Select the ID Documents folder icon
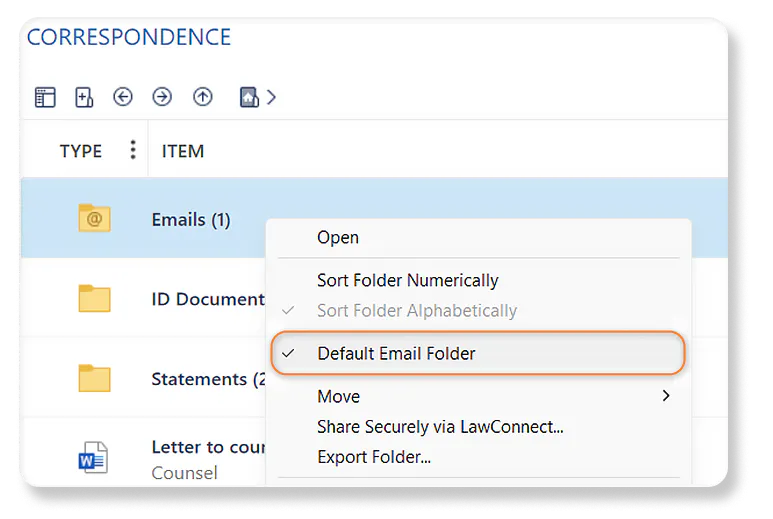773x519 pixels. 94,299
